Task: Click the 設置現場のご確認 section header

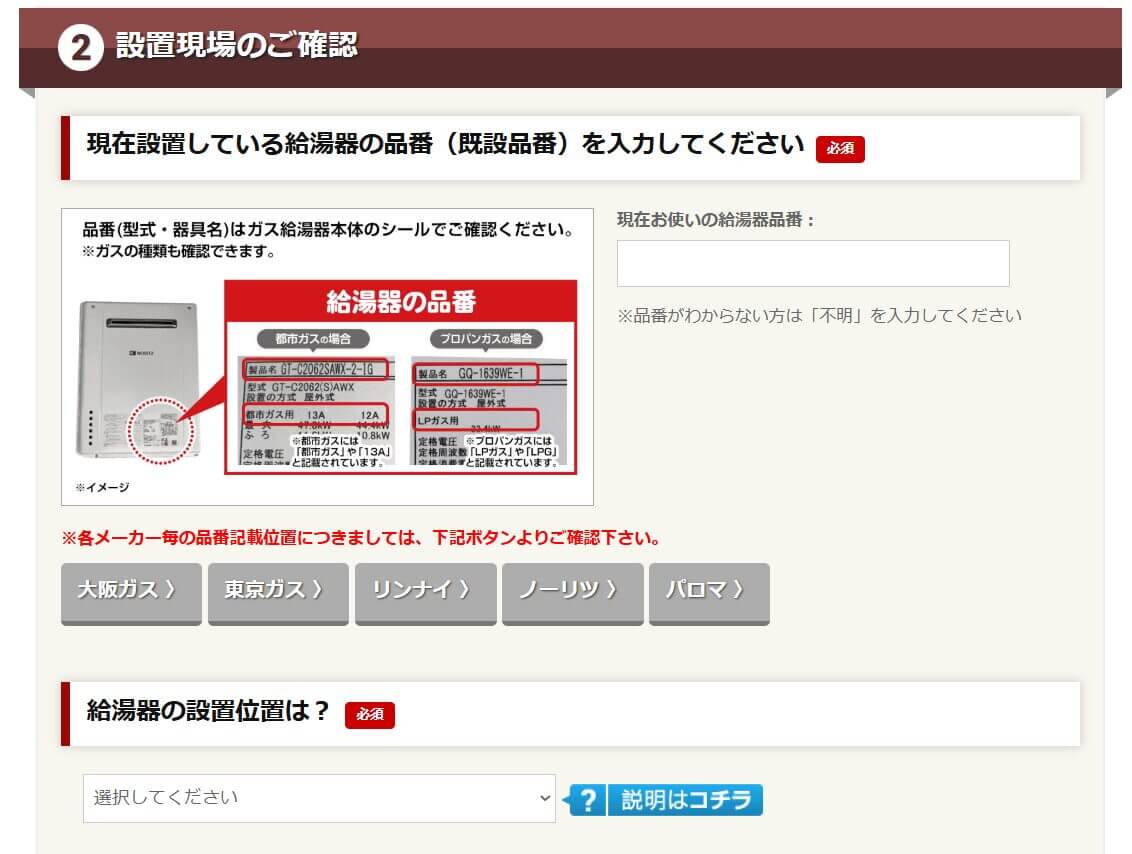Action: [236, 46]
